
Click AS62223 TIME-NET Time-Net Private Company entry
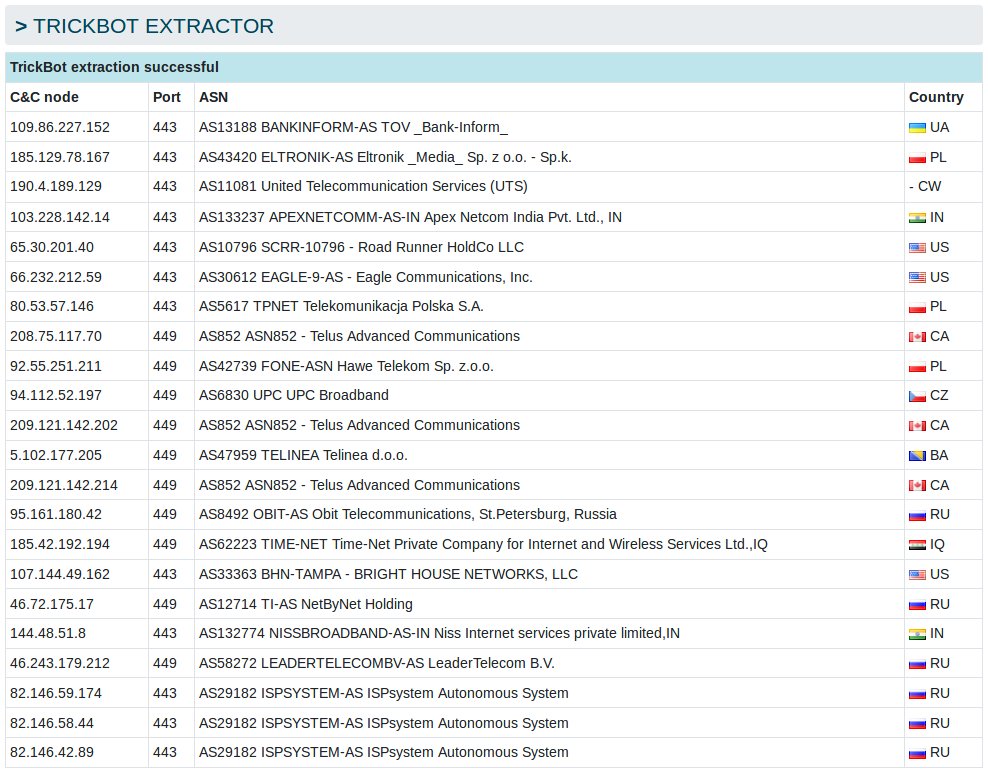point(483,544)
